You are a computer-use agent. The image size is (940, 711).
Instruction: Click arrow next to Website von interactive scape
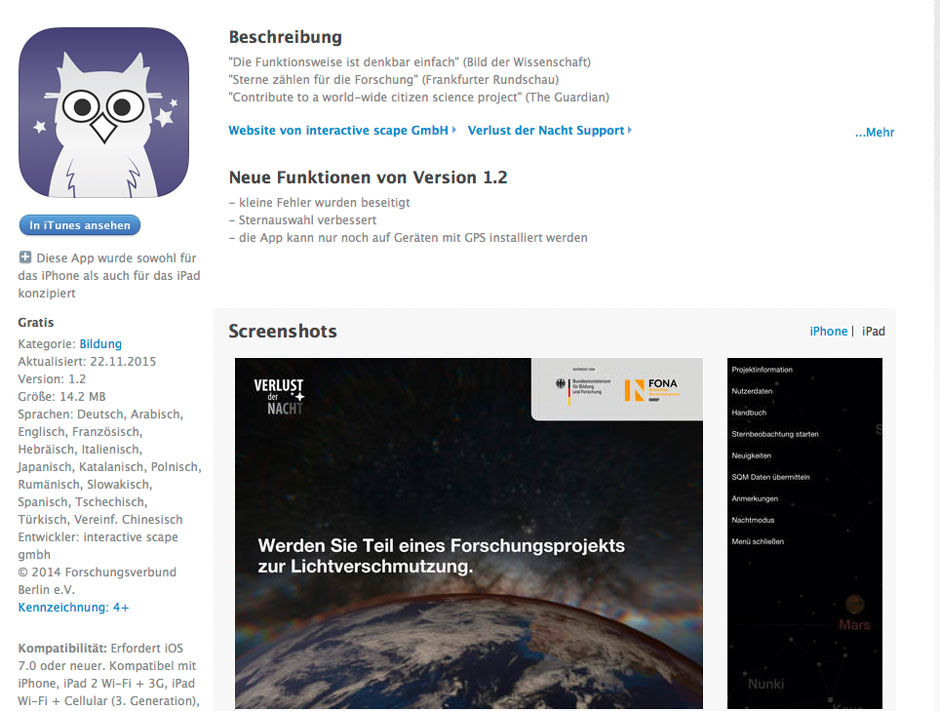(454, 129)
